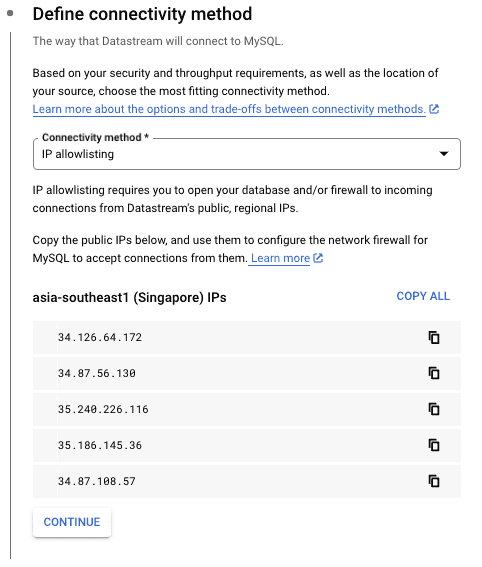Copy IP address 34.87.56.130

[x=434, y=373]
